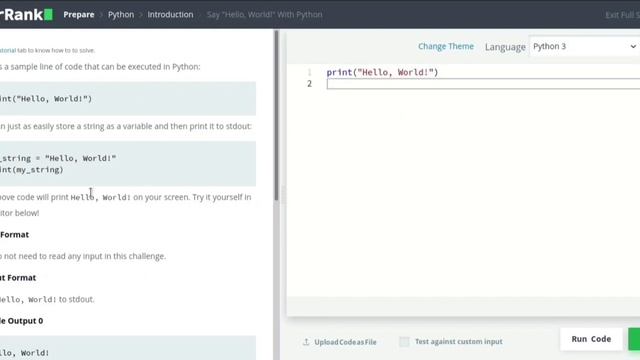Click the Run Code button
This screenshot has height=360, width=640.
click(591, 339)
